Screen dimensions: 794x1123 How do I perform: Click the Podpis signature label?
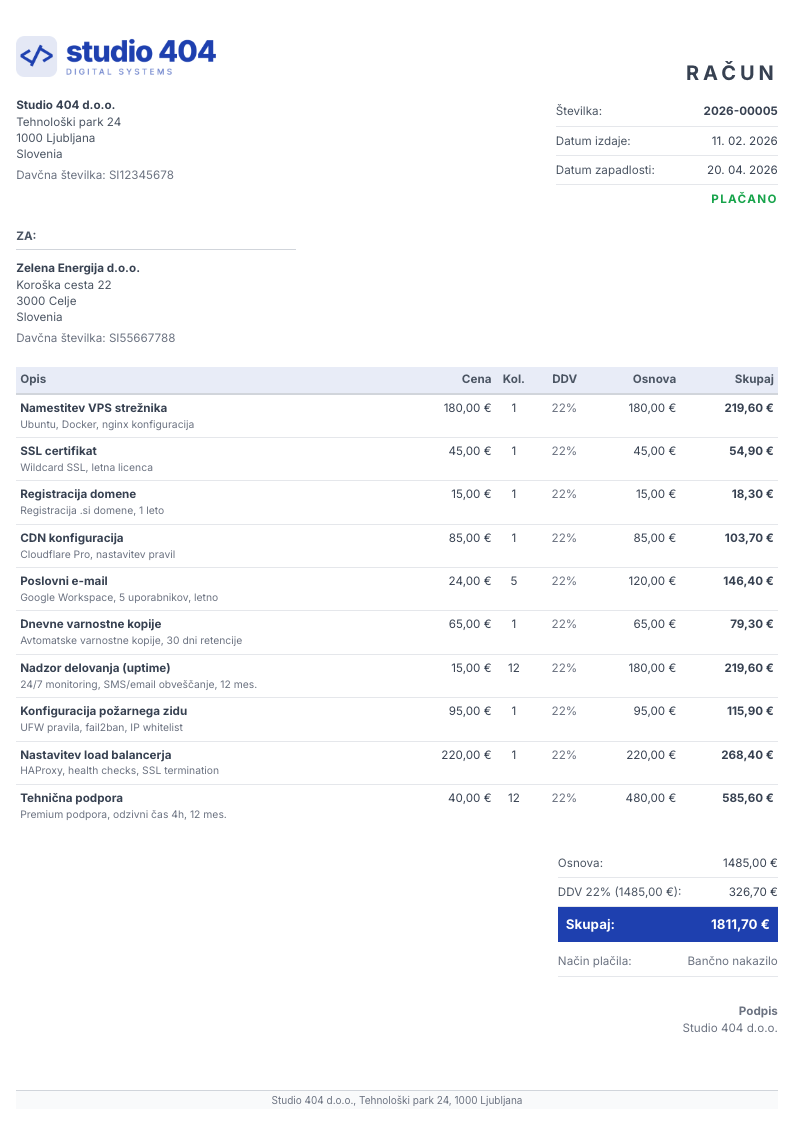pyautogui.click(x=758, y=1011)
